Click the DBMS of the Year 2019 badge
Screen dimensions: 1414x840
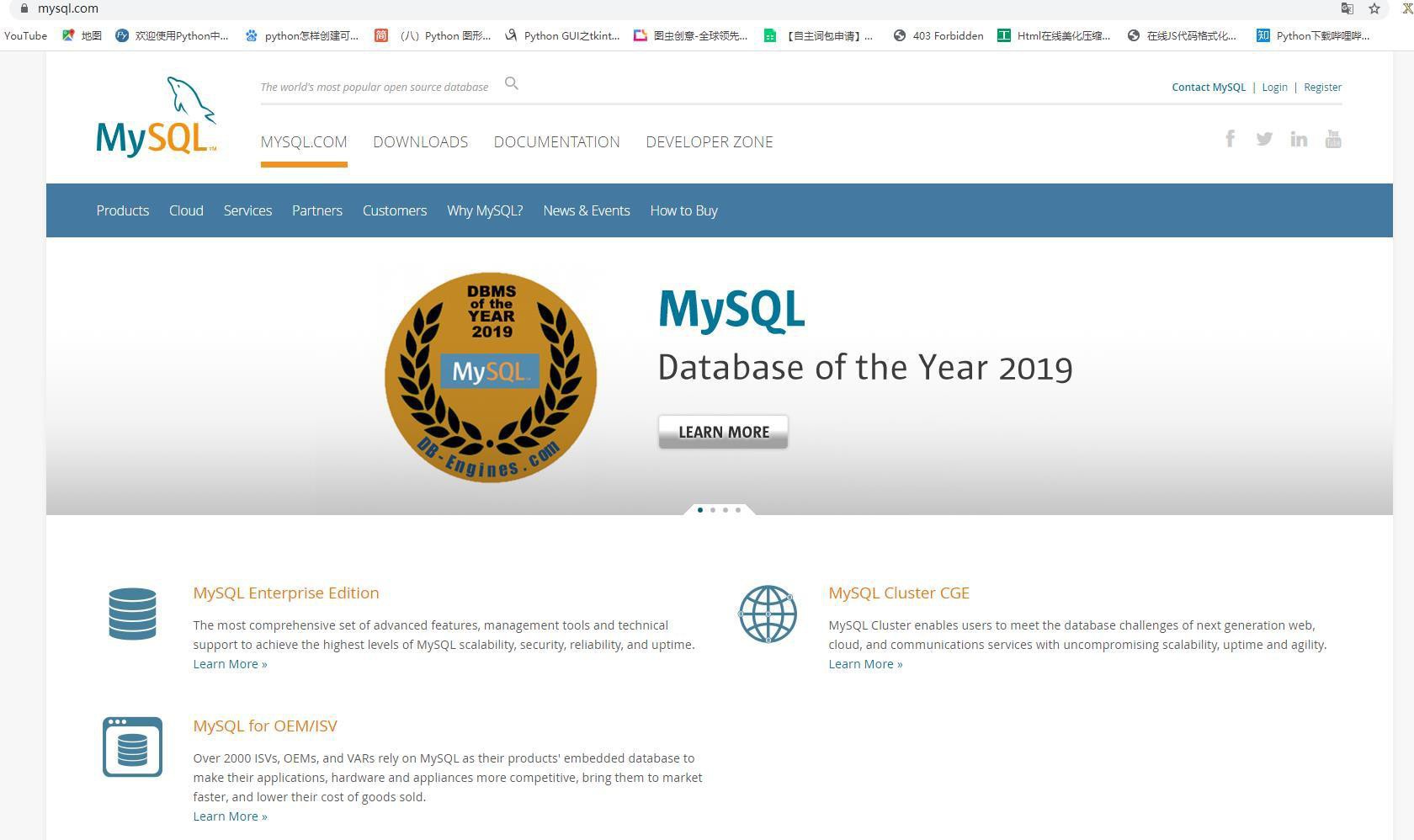tap(491, 377)
